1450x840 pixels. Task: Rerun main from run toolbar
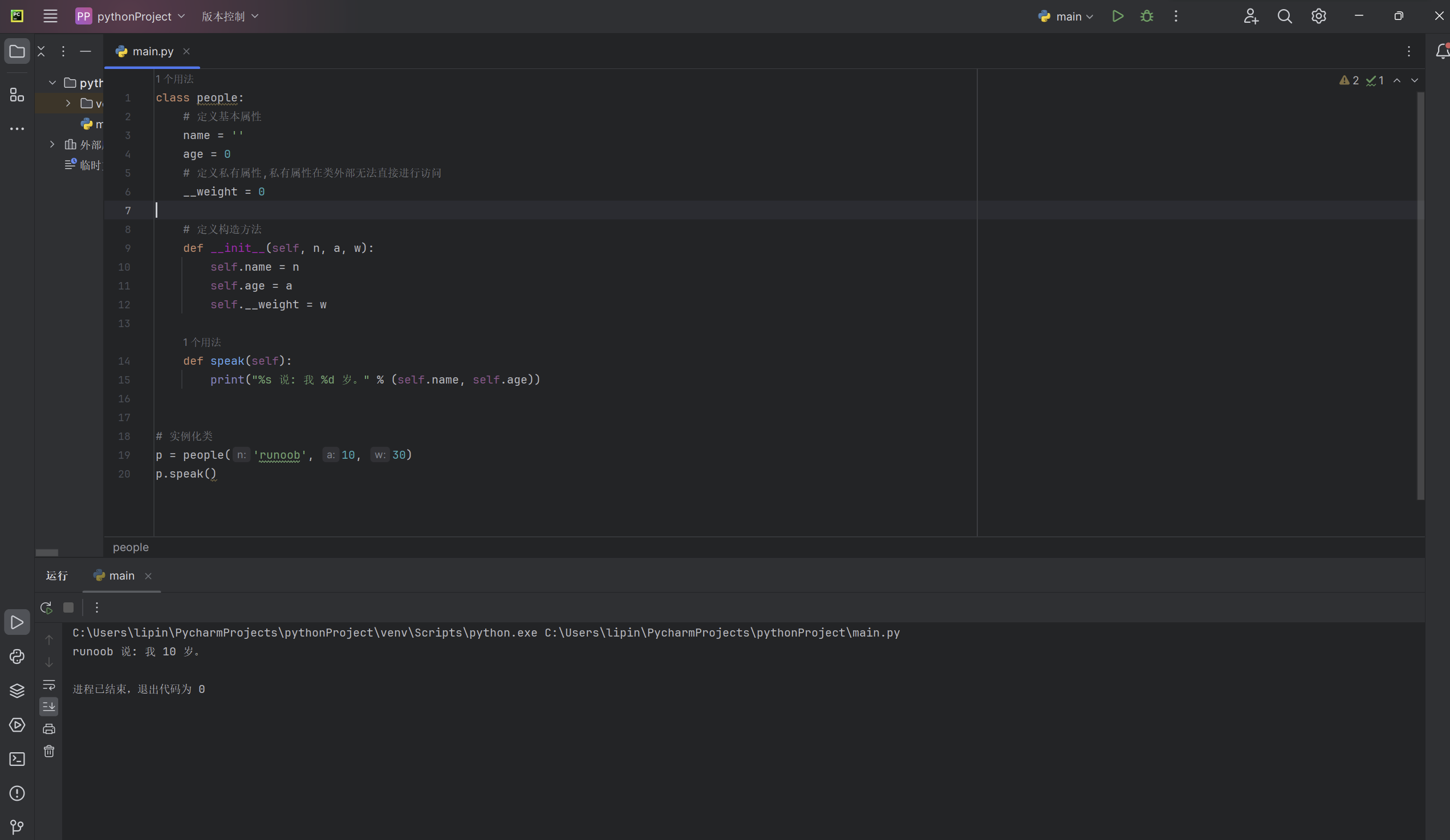tap(47, 607)
